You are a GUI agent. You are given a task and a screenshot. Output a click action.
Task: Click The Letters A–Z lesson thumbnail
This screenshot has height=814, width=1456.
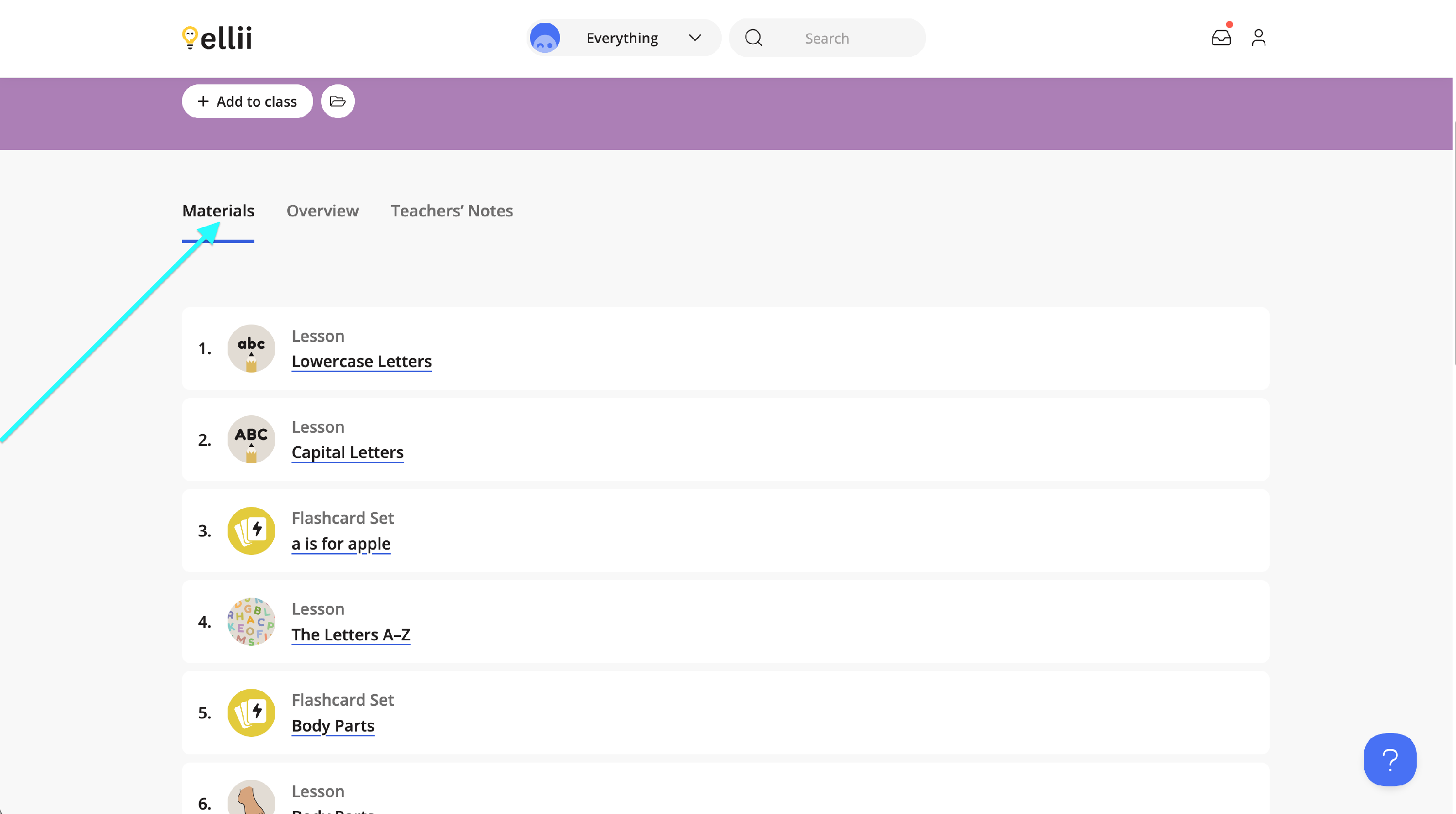[x=251, y=621]
